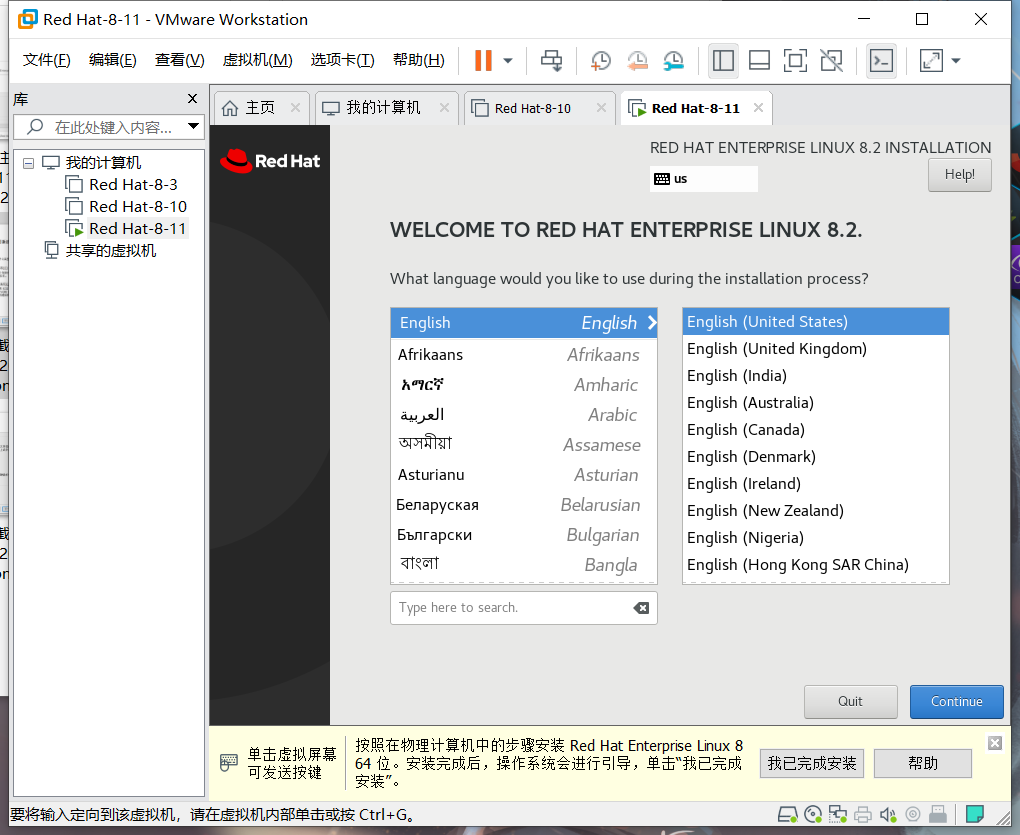Open the snapshot manager icon
Screen dimensions: 1020x835
[673, 60]
